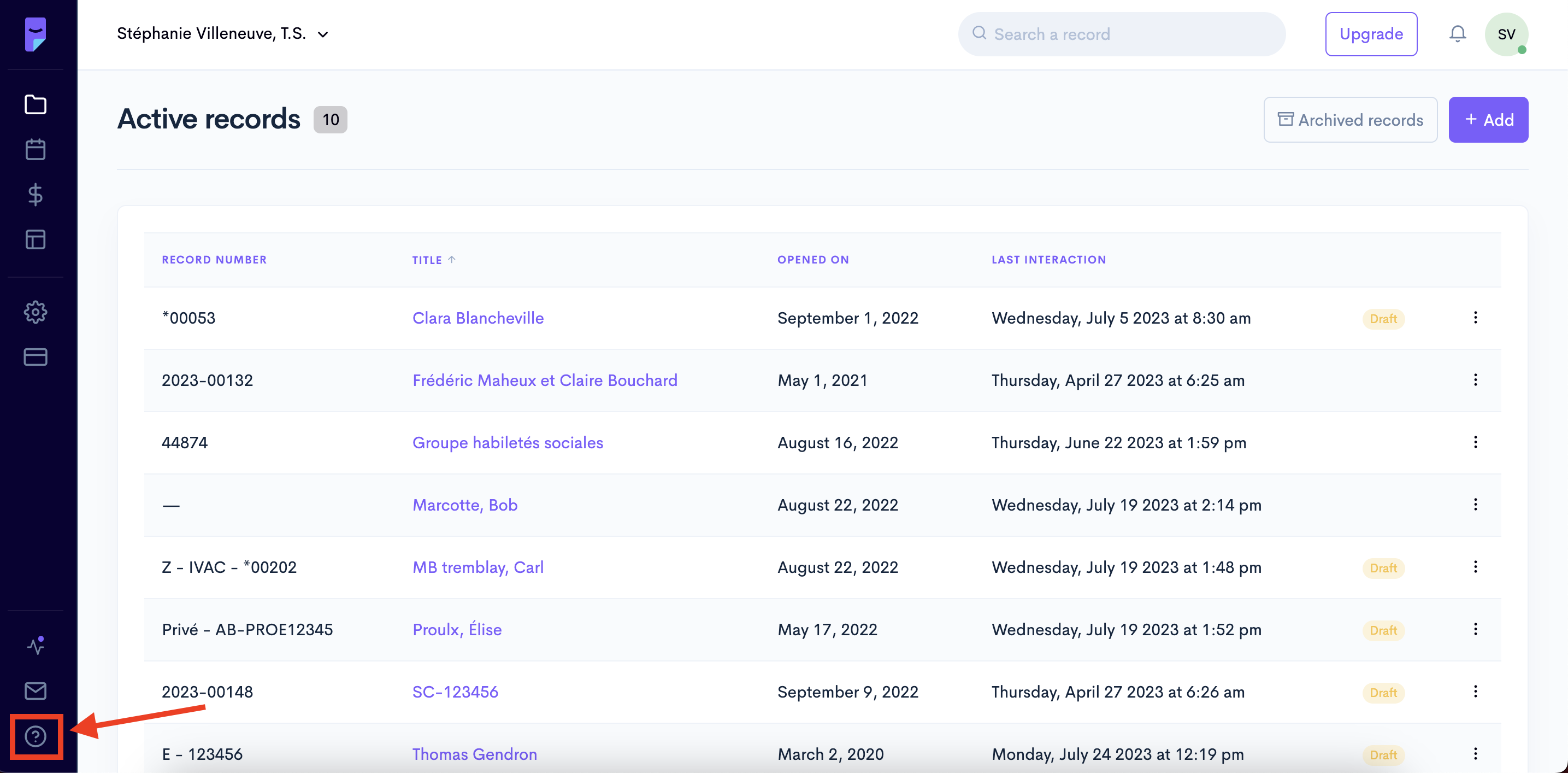Open the notifications bell
This screenshot has height=773, width=1568.
point(1457,34)
